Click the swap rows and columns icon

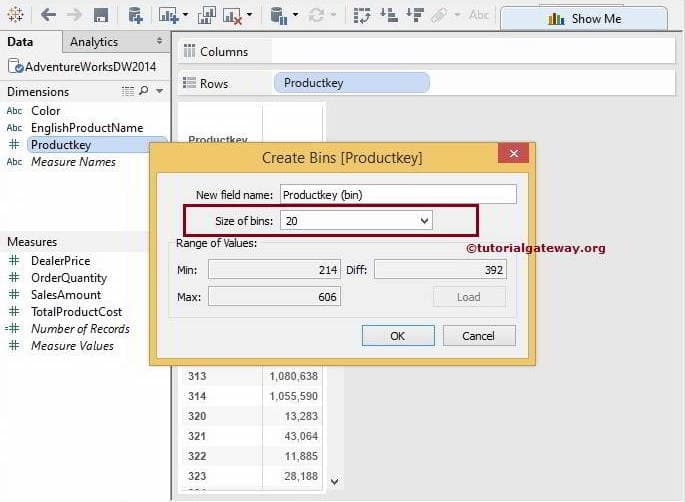[362, 16]
